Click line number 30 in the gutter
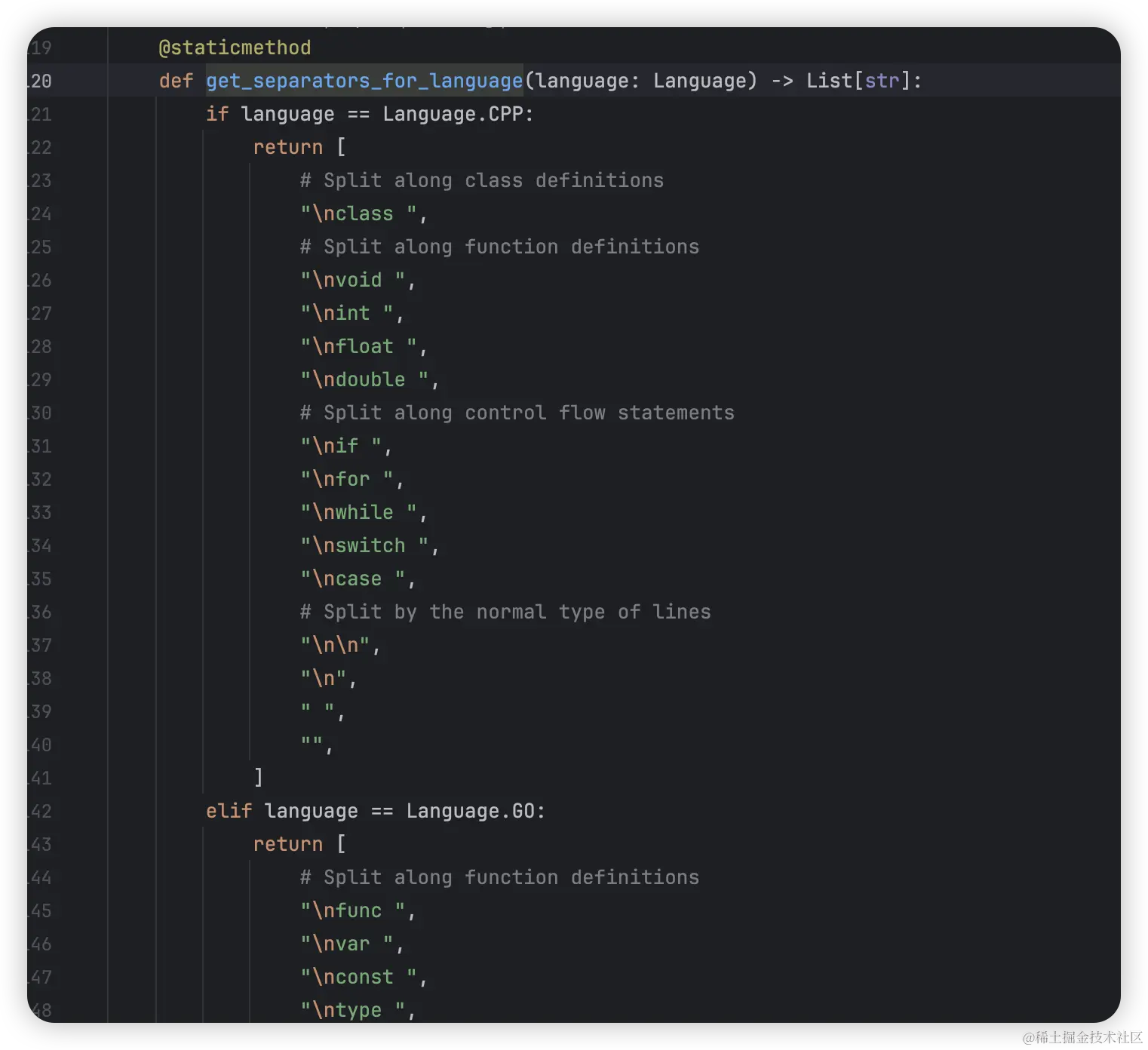Viewport: 1148px width, 1050px height. click(x=40, y=413)
